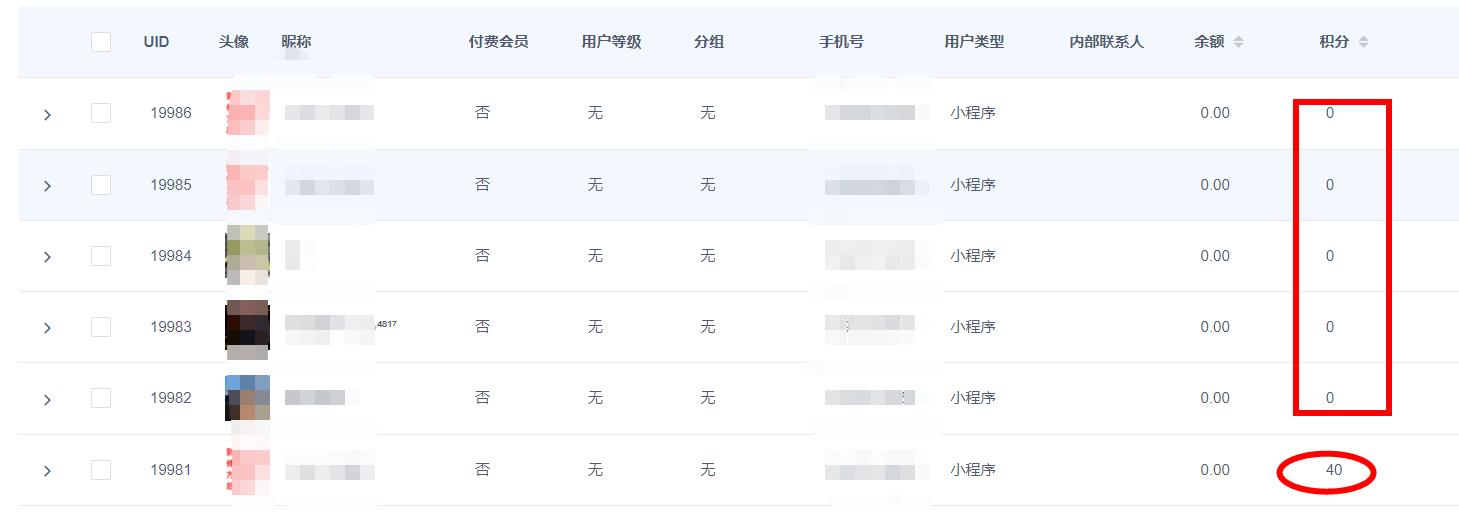This screenshot has height=512, width=1459.
Task: Show details for UID 19981
Action: click(x=47, y=471)
